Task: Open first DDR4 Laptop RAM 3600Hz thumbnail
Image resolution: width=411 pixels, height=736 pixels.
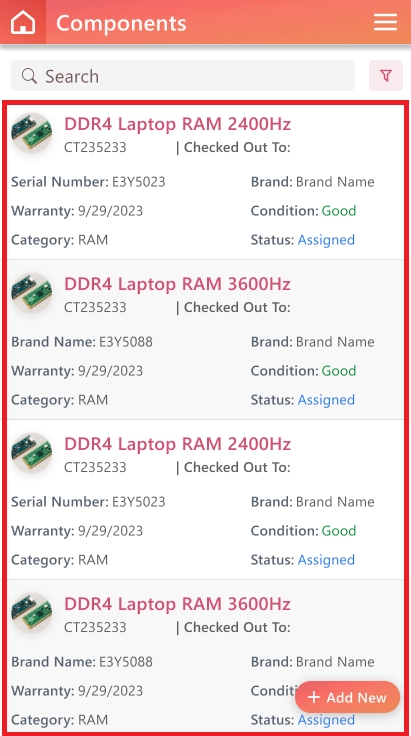Action: click(x=31, y=293)
